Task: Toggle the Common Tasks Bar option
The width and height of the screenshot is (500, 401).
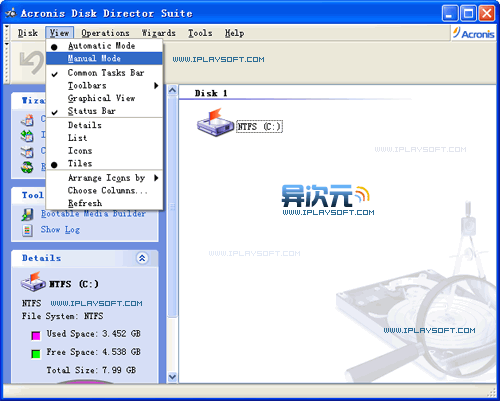Action: click(x=104, y=73)
